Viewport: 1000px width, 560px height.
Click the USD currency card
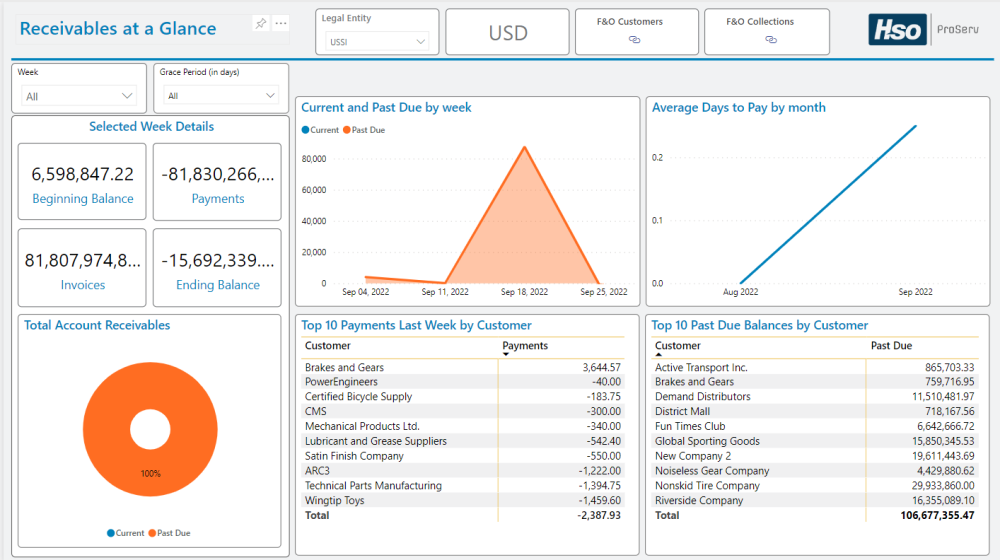(x=508, y=33)
